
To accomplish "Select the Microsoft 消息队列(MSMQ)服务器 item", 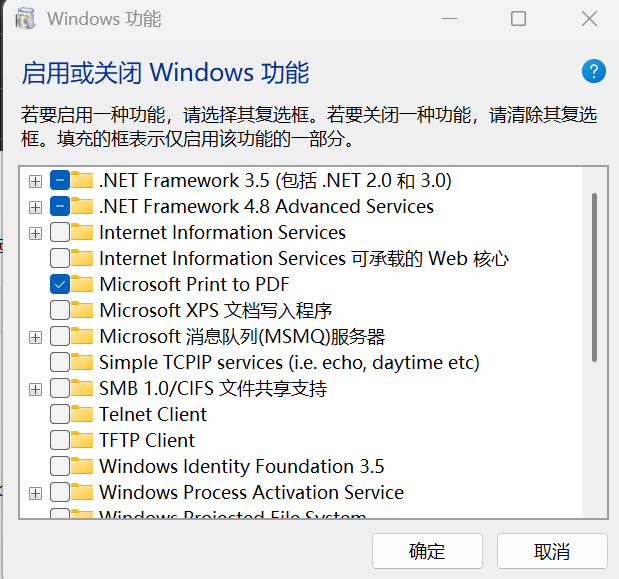I will 241,336.
